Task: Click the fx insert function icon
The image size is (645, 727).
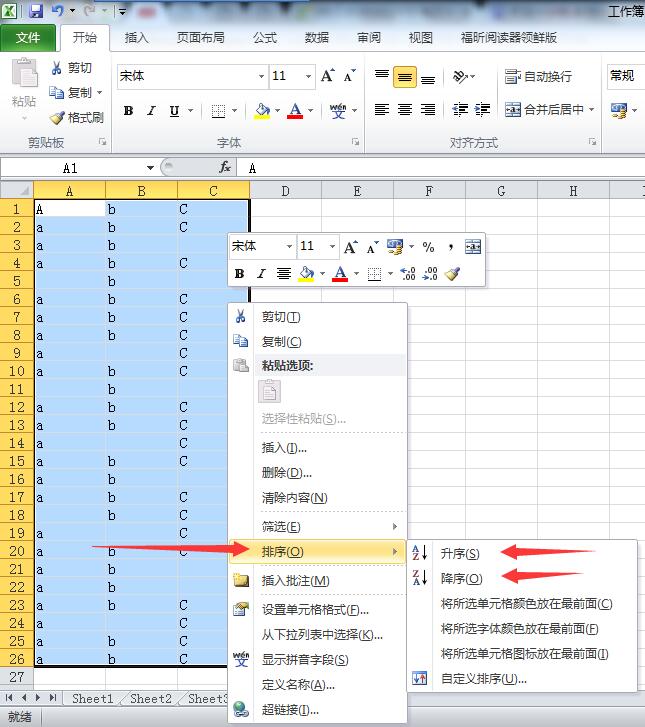Action: coord(225,167)
